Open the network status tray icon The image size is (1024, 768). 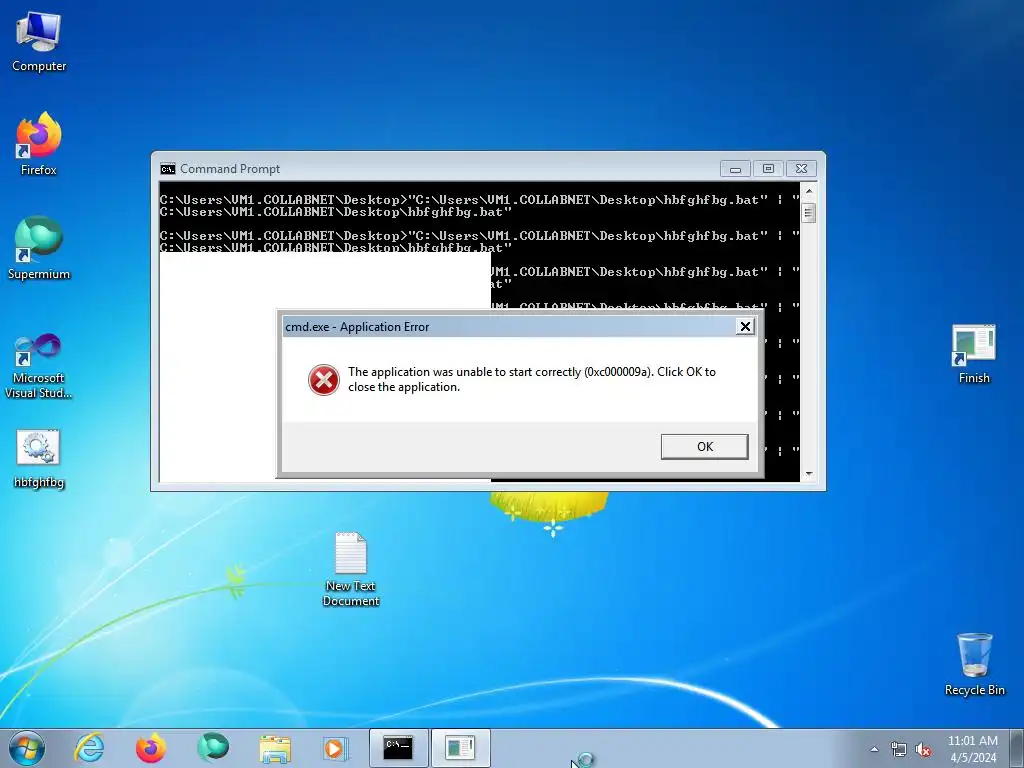point(899,750)
